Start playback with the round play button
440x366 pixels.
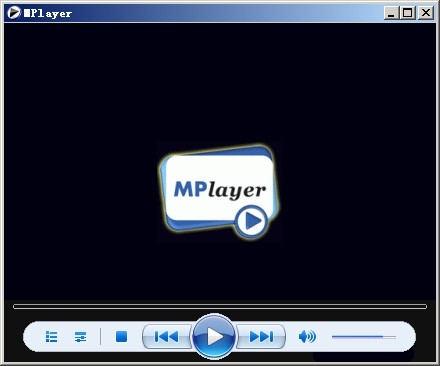click(x=214, y=336)
